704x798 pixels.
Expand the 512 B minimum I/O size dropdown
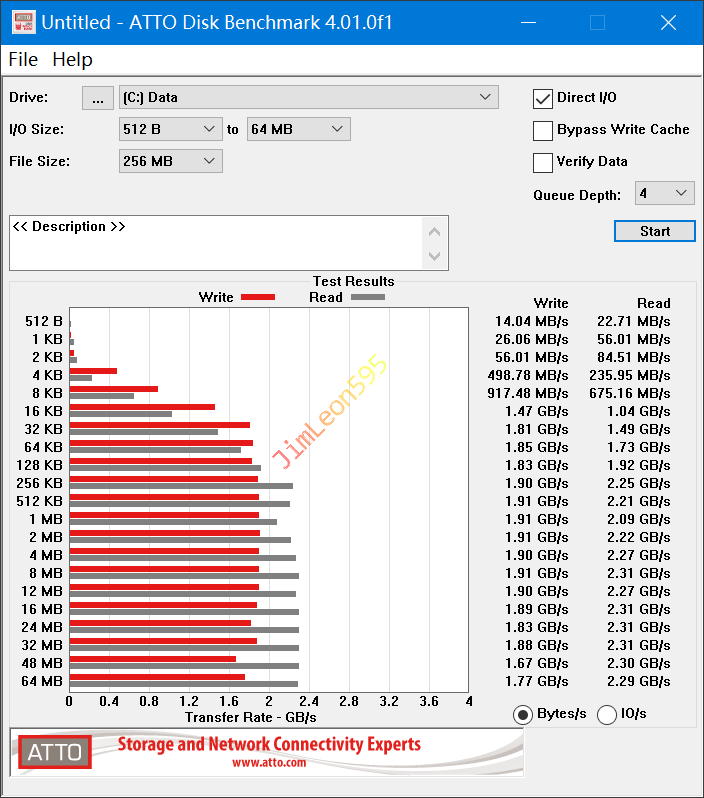[170, 129]
